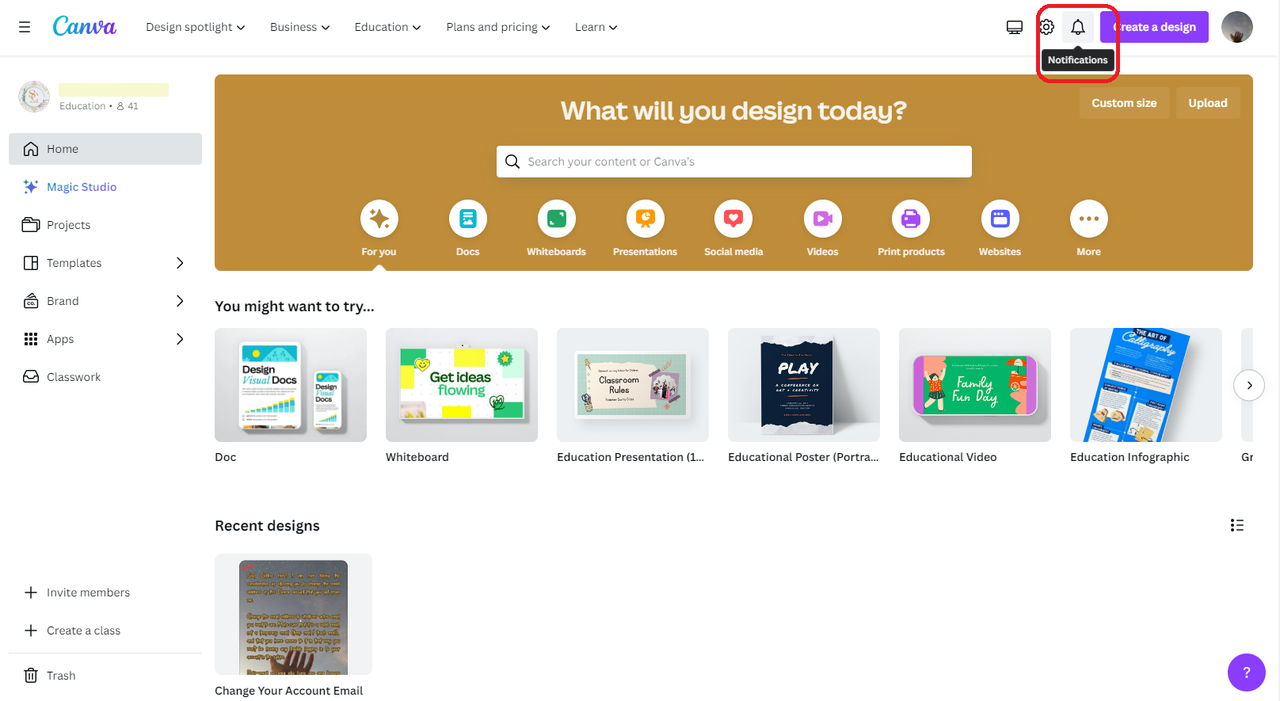Viewport: 1280px width, 701px height.
Task: Click the Recent designs heading
Action: tap(267, 526)
